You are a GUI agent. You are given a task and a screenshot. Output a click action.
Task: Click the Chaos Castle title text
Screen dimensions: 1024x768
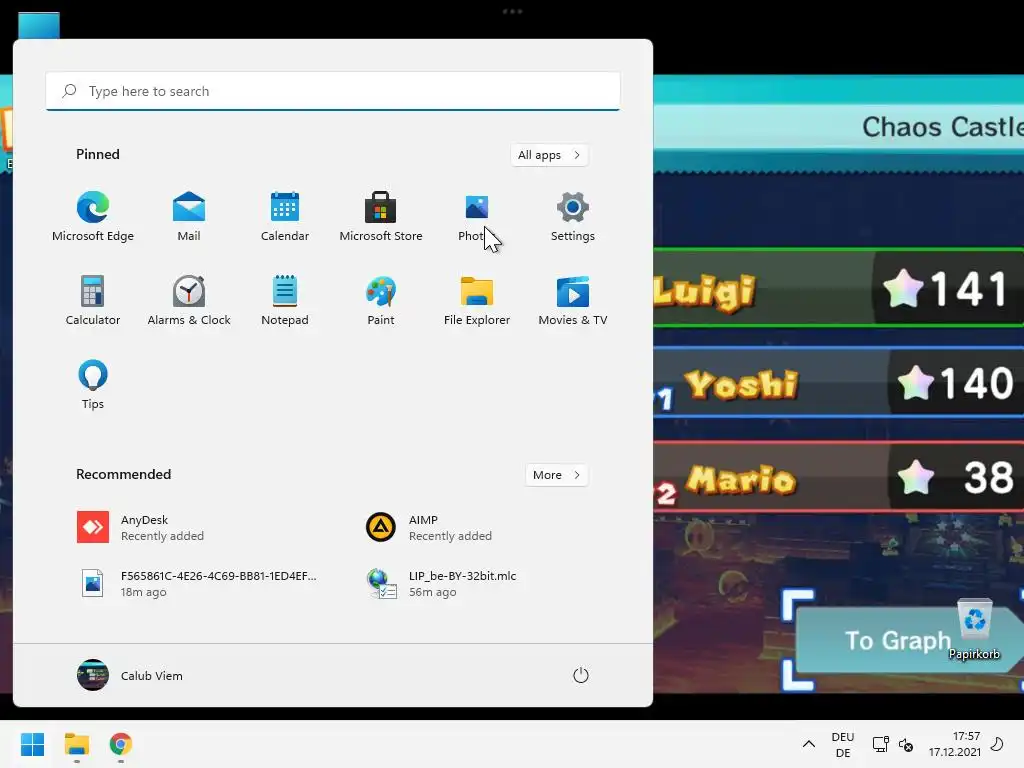click(942, 127)
